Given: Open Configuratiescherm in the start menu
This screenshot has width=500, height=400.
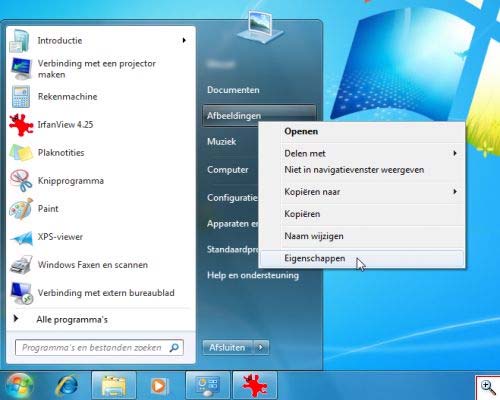Looking at the screenshot, I should point(232,198).
